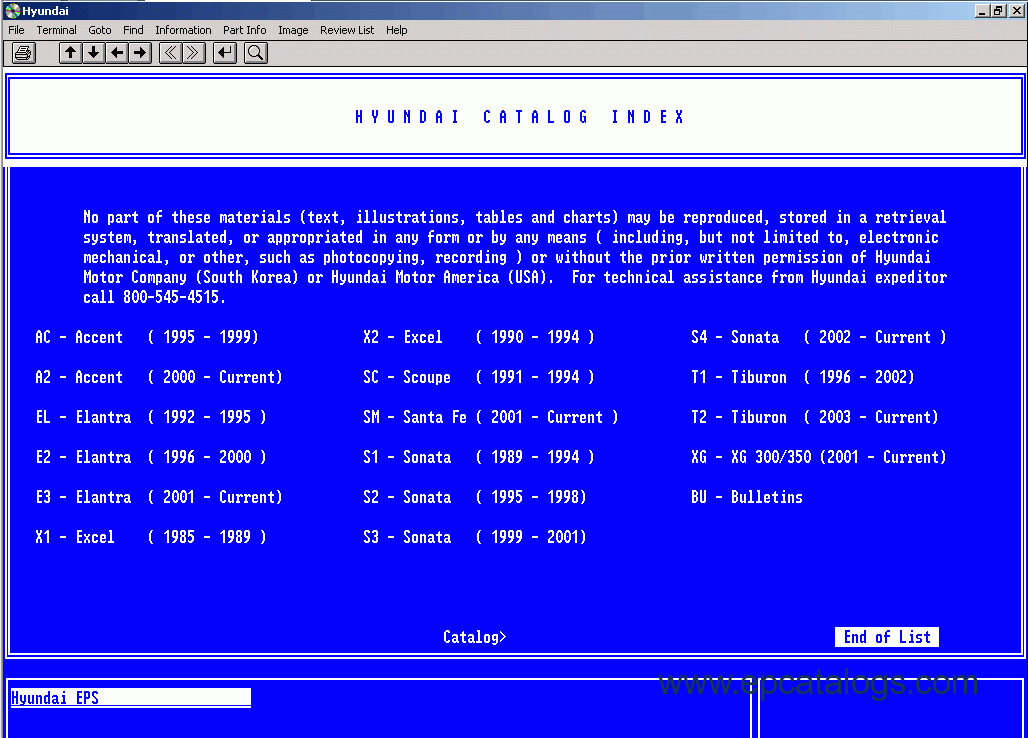Close the Hyundai window
This screenshot has height=738, width=1028.
click(1016, 10)
